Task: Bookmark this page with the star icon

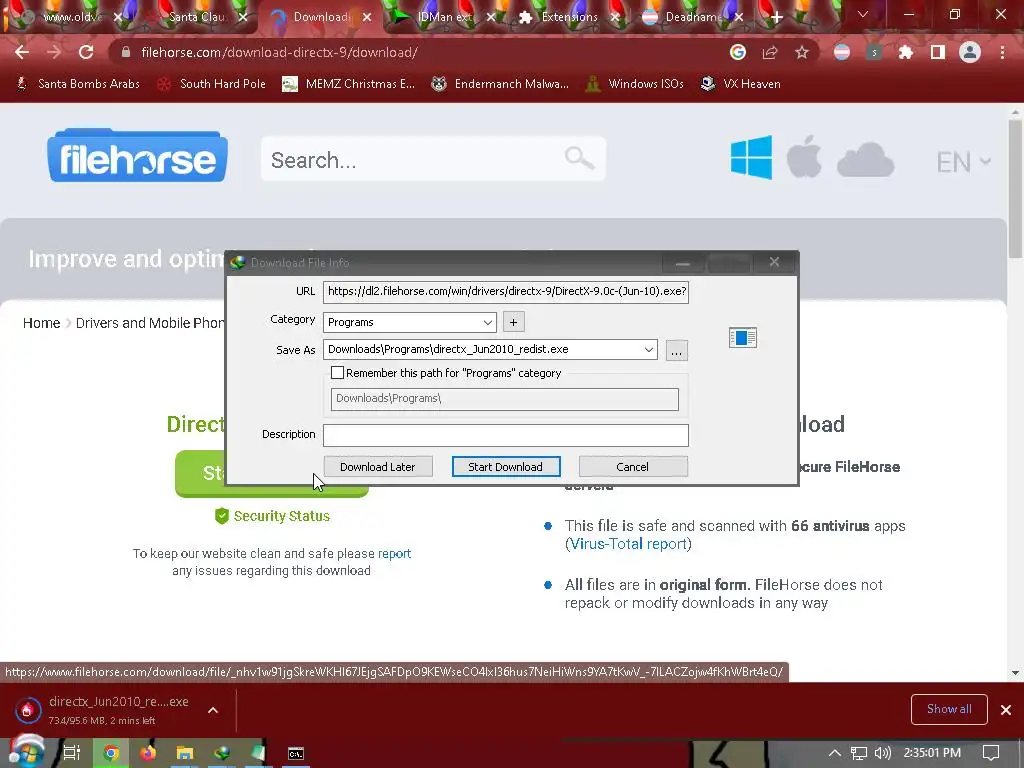Action: [802, 52]
